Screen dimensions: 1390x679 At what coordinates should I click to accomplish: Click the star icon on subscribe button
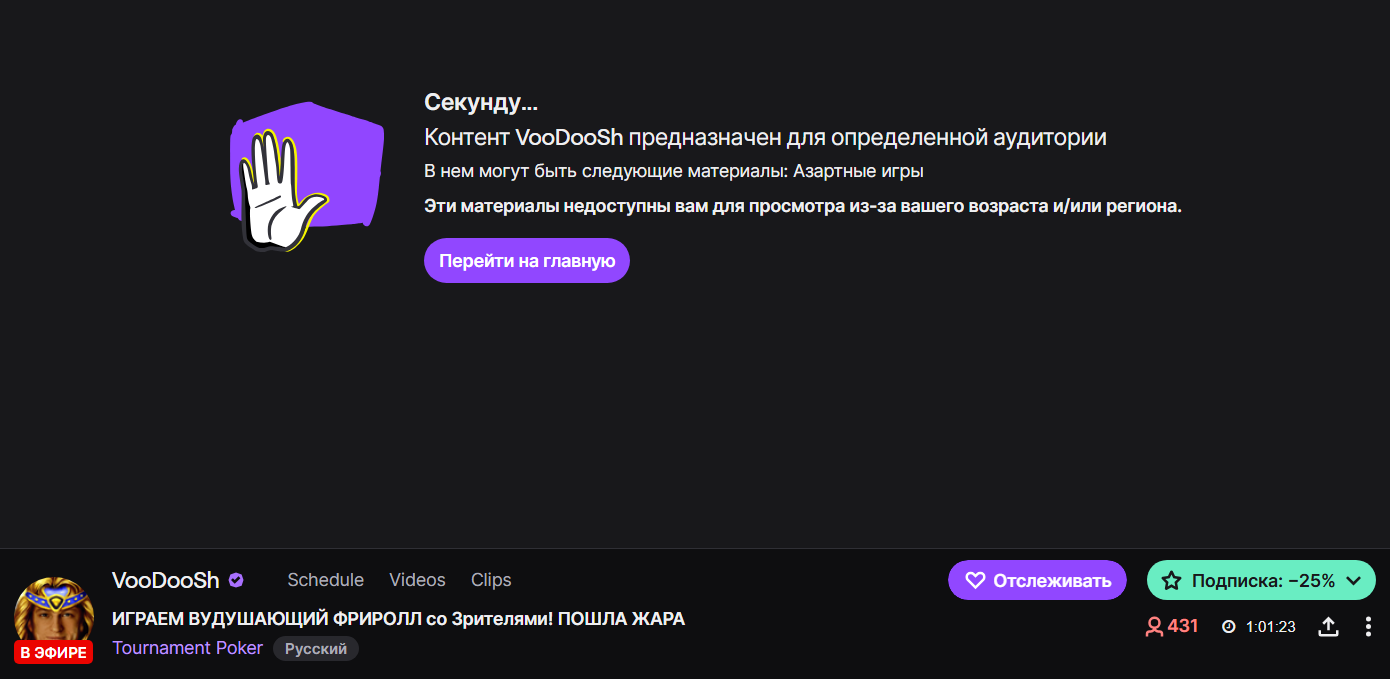(1172, 581)
